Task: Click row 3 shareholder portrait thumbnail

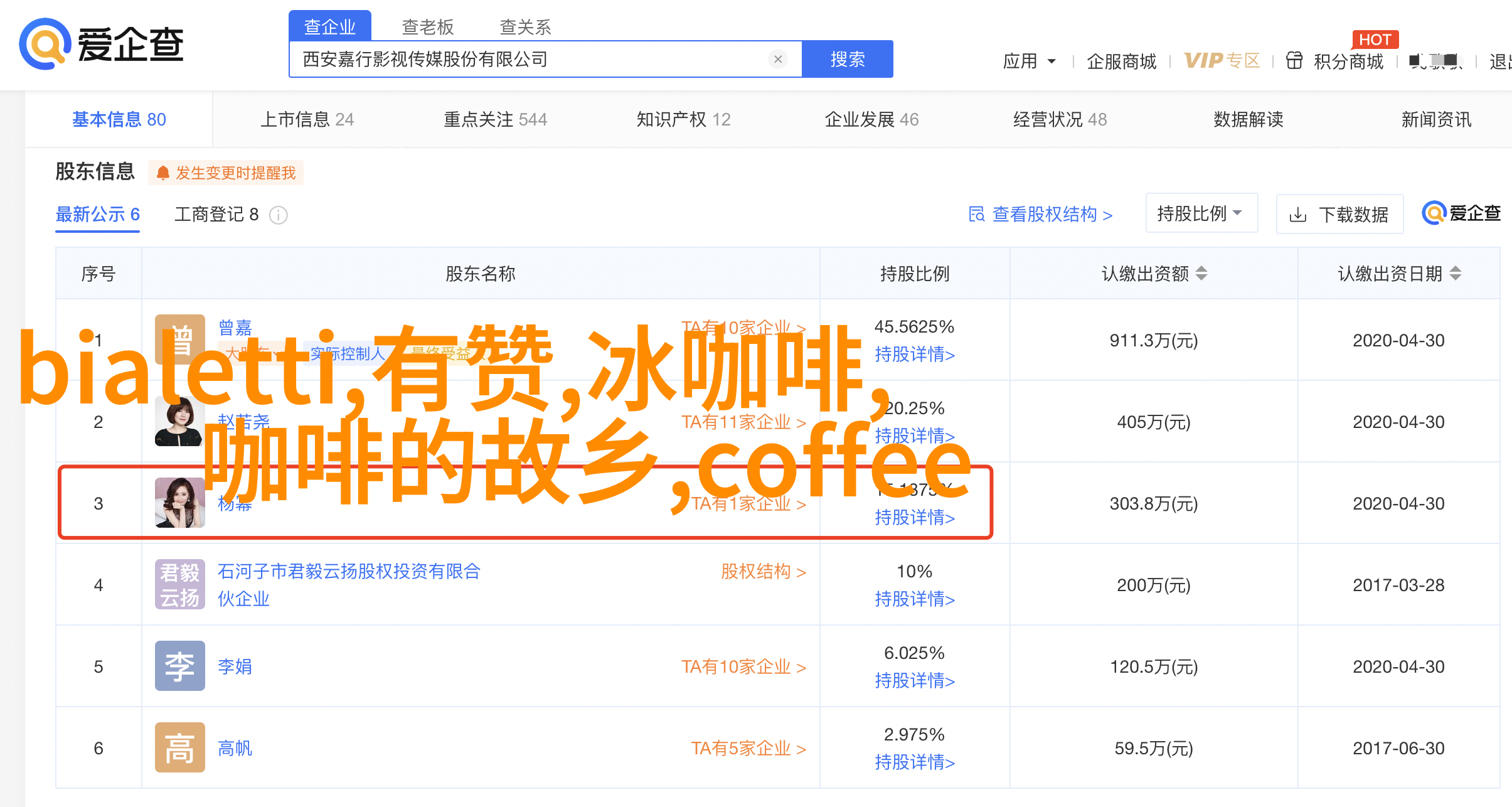Action: pyautogui.click(x=180, y=503)
